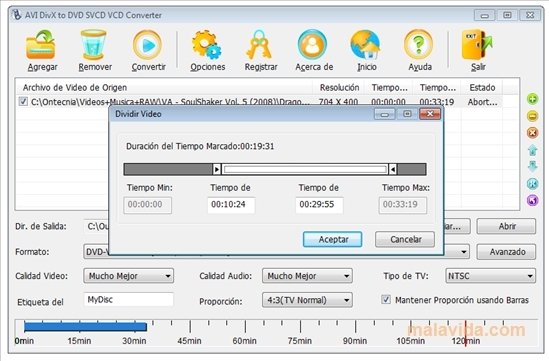Click Archivo de Video de Origen column header
This screenshot has height=361, width=549.
click(x=164, y=88)
